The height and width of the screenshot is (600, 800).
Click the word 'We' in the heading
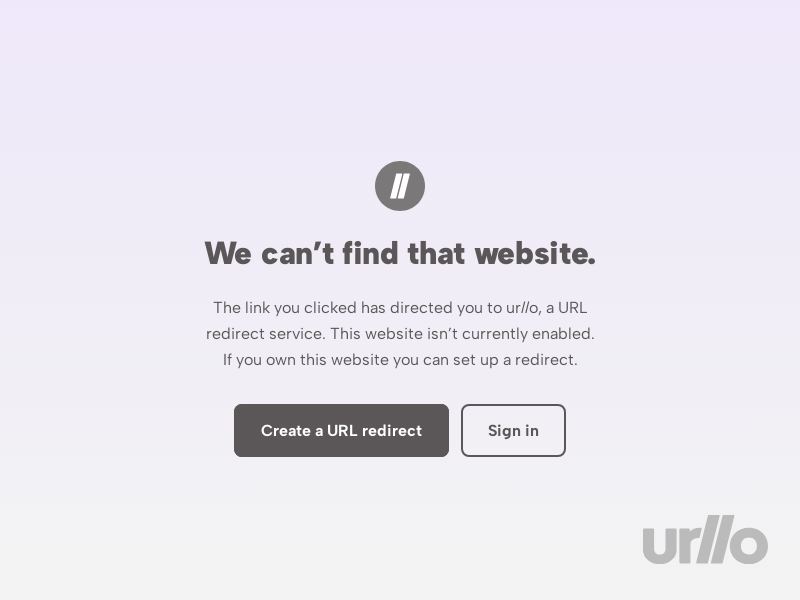pos(228,254)
